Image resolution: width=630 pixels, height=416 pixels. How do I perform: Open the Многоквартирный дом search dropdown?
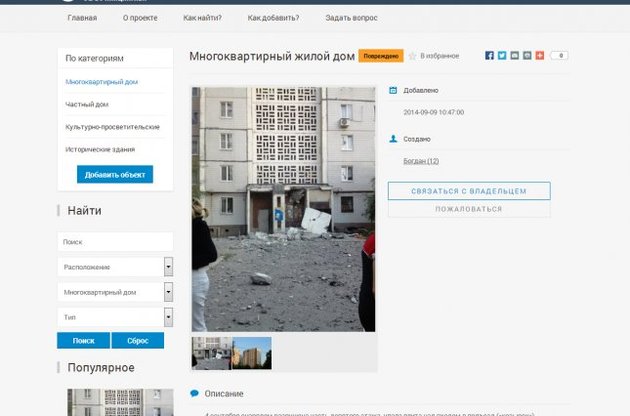coord(115,292)
